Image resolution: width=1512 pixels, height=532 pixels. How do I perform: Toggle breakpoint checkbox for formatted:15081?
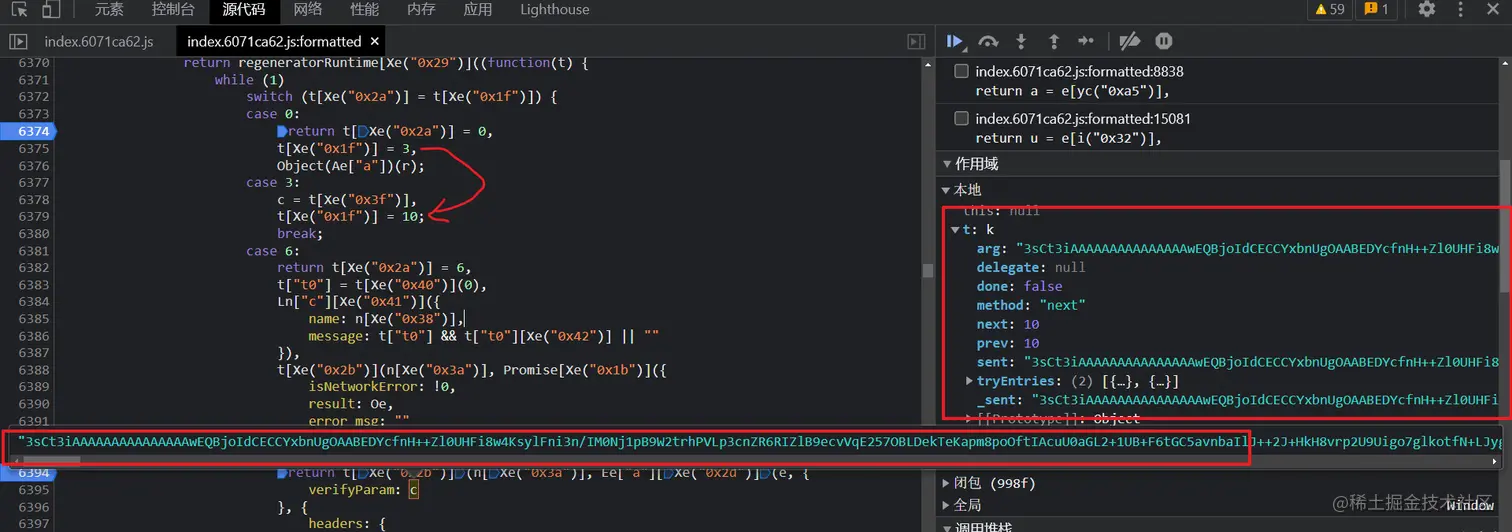[x=961, y=119]
